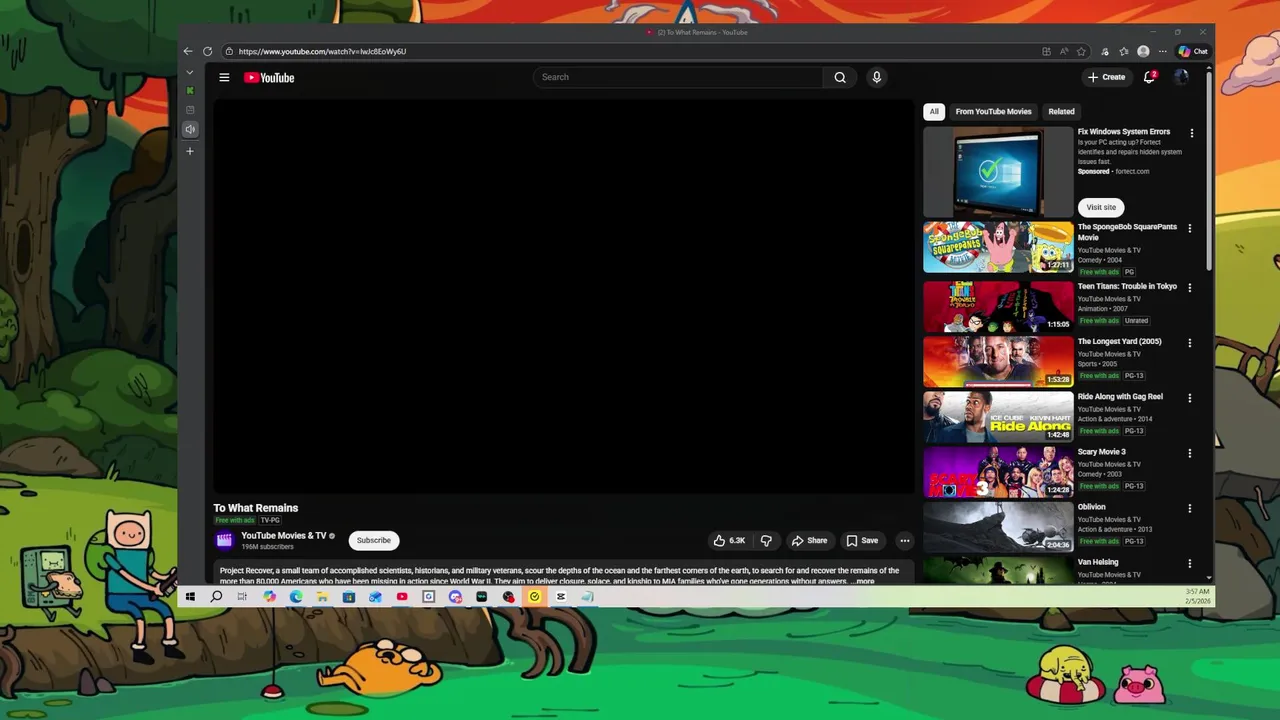Subscribe to YouTube Movies & TV
Viewport: 1280px width, 720px height.
pyautogui.click(x=374, y=540)
